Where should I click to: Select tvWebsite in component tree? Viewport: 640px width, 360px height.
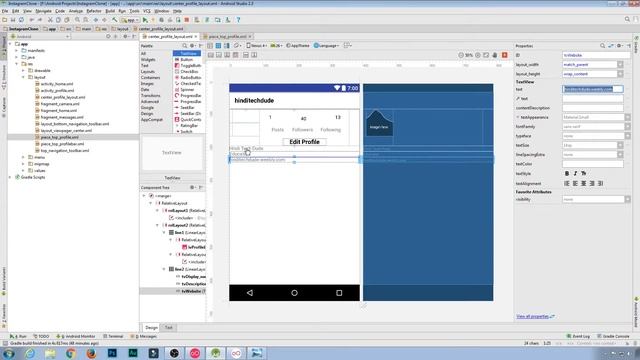[191, 291]
